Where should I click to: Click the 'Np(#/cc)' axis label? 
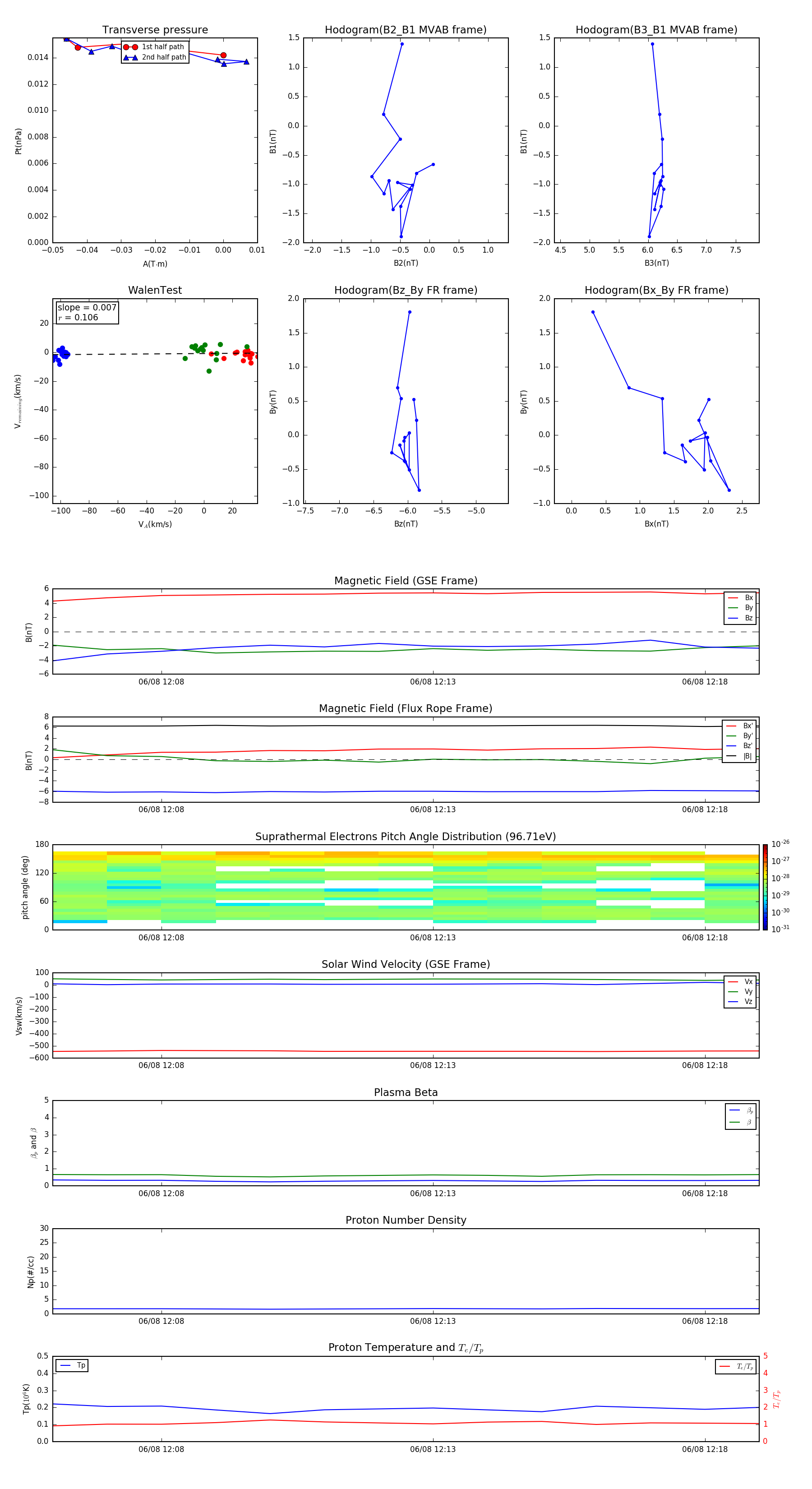31,1272
